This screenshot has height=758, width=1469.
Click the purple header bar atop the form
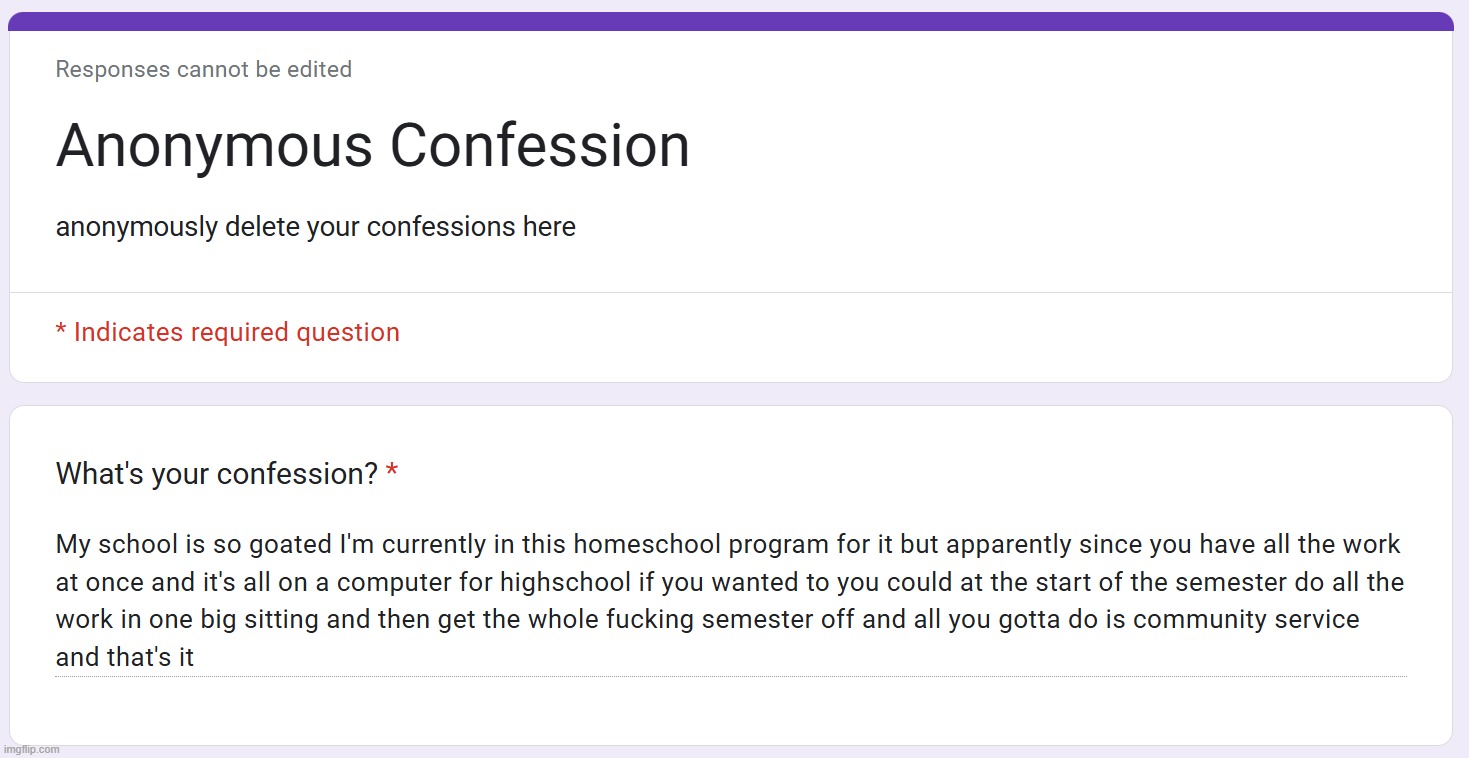pos(730,21)
